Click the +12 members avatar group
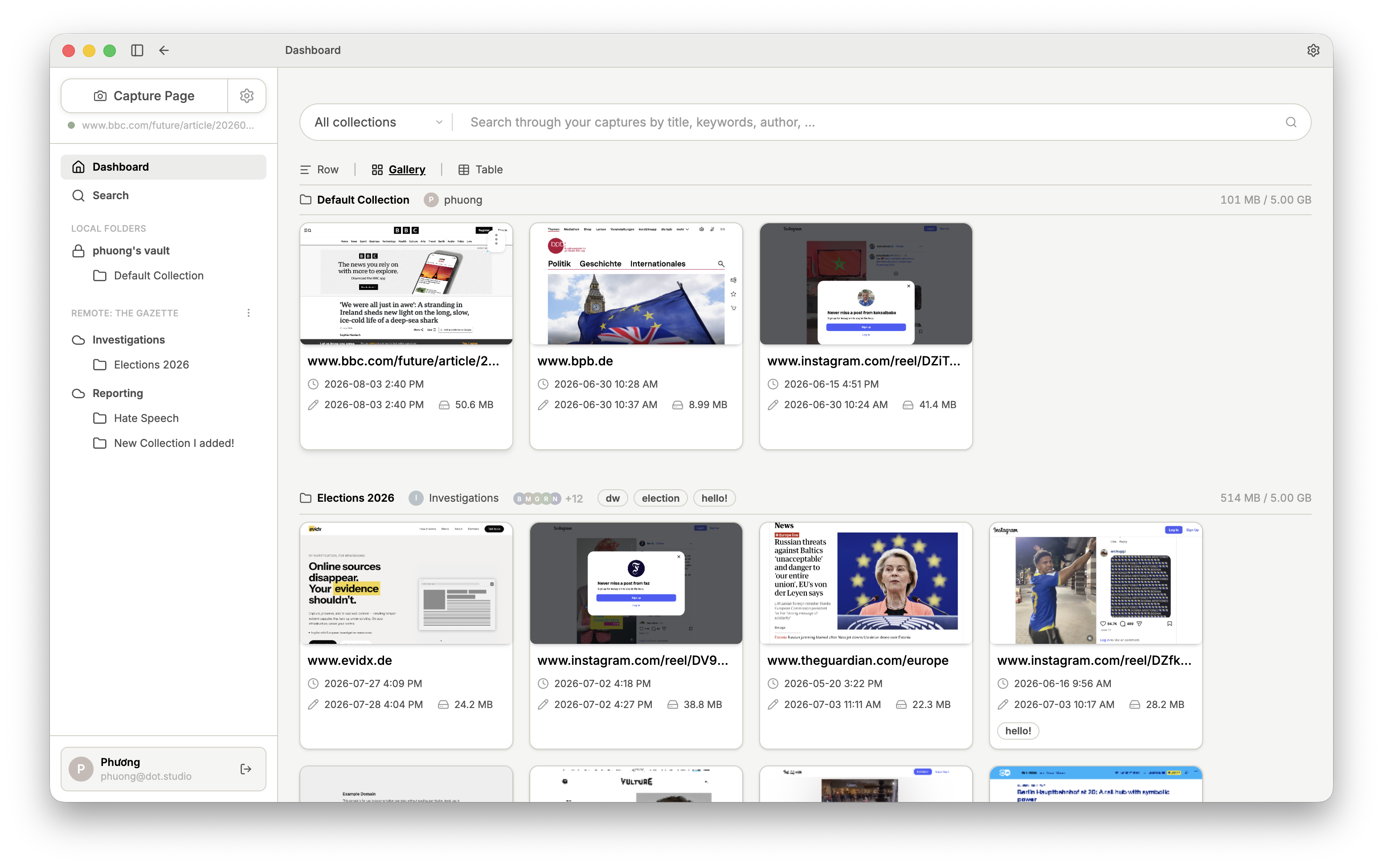Viewport: 1383px width, 868px height. (x=548, y=498)
